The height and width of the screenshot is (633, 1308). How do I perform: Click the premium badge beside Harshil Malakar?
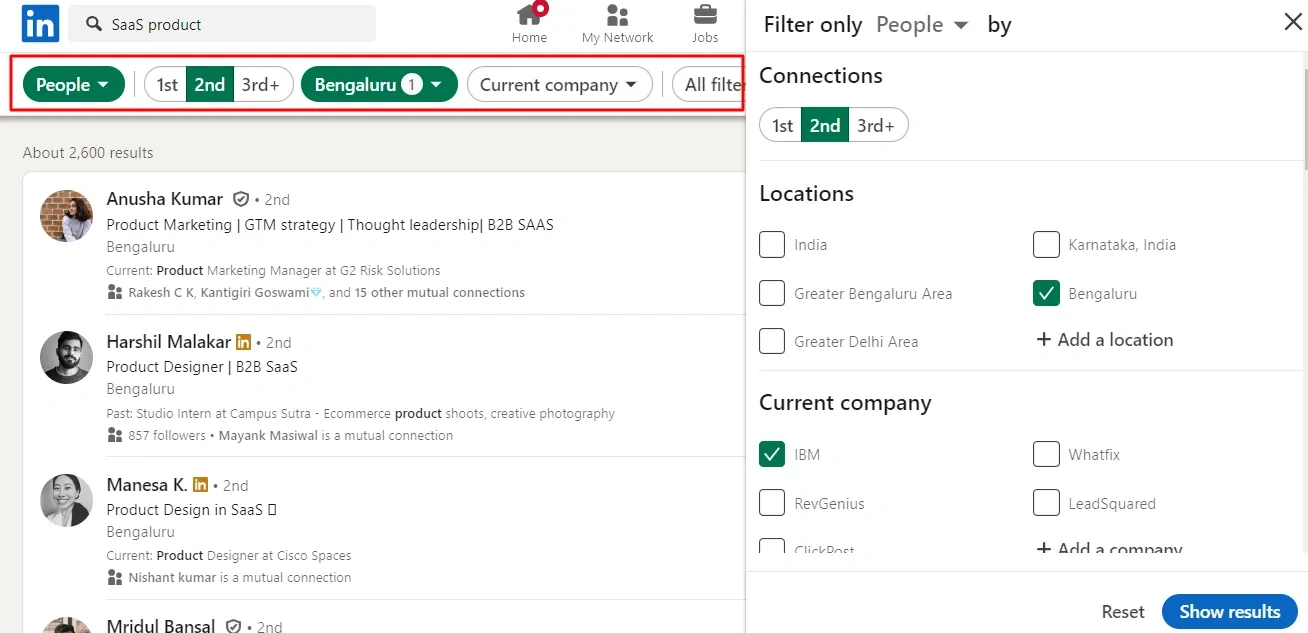tap(244, 342)
